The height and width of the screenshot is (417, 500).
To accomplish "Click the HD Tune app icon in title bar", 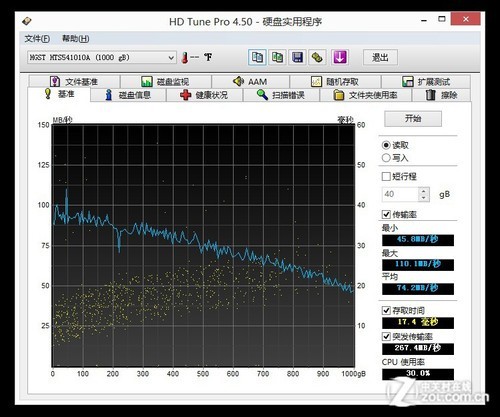I will pyautogui.click(x=27, y=21).
